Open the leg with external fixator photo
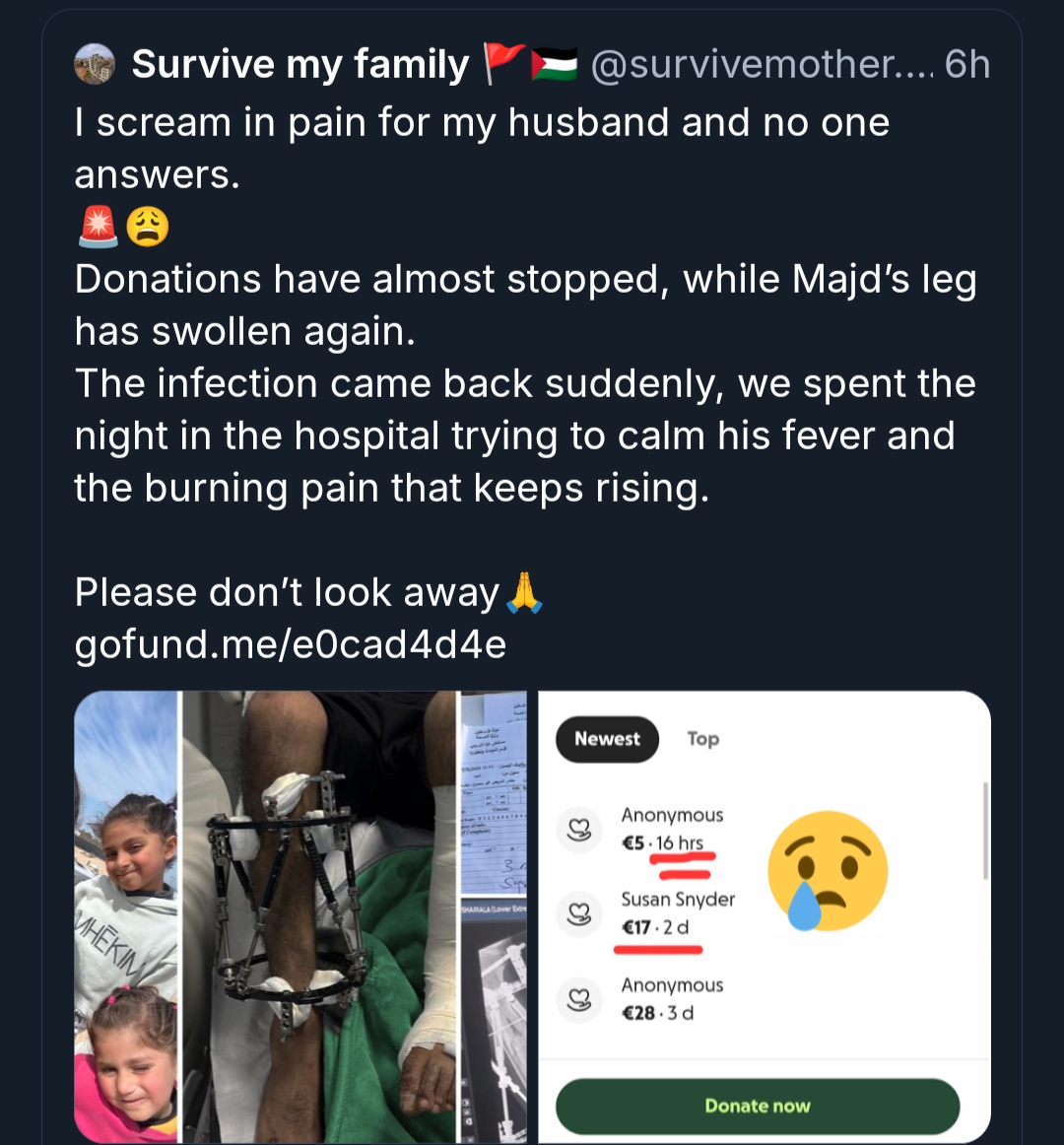The image size is (1064, 1145). click(320, 916)
